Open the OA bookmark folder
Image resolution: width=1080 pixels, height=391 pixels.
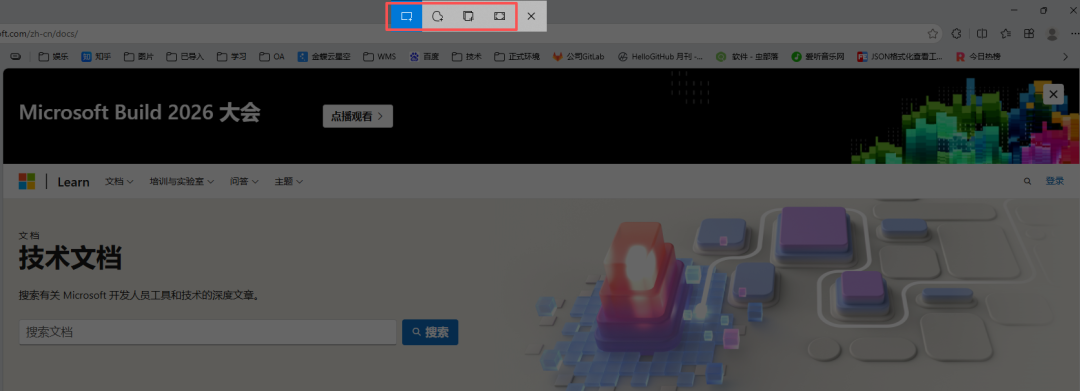(272, 56)
